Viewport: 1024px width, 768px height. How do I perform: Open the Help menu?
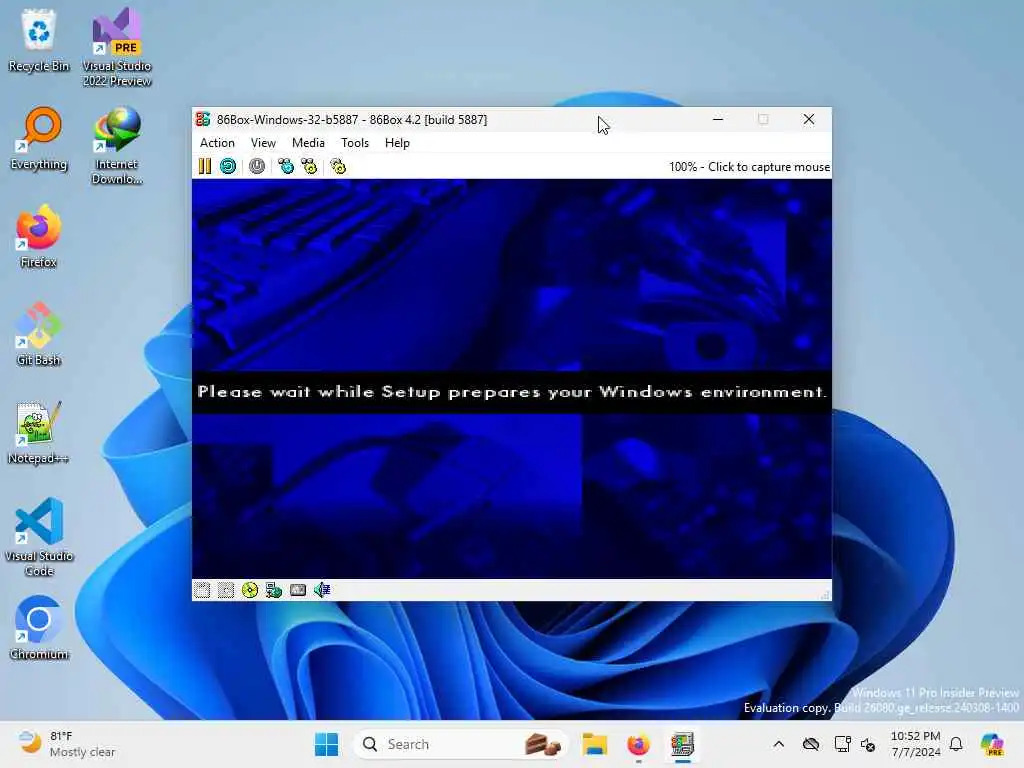pyautogui.click(x=397, y=143)
